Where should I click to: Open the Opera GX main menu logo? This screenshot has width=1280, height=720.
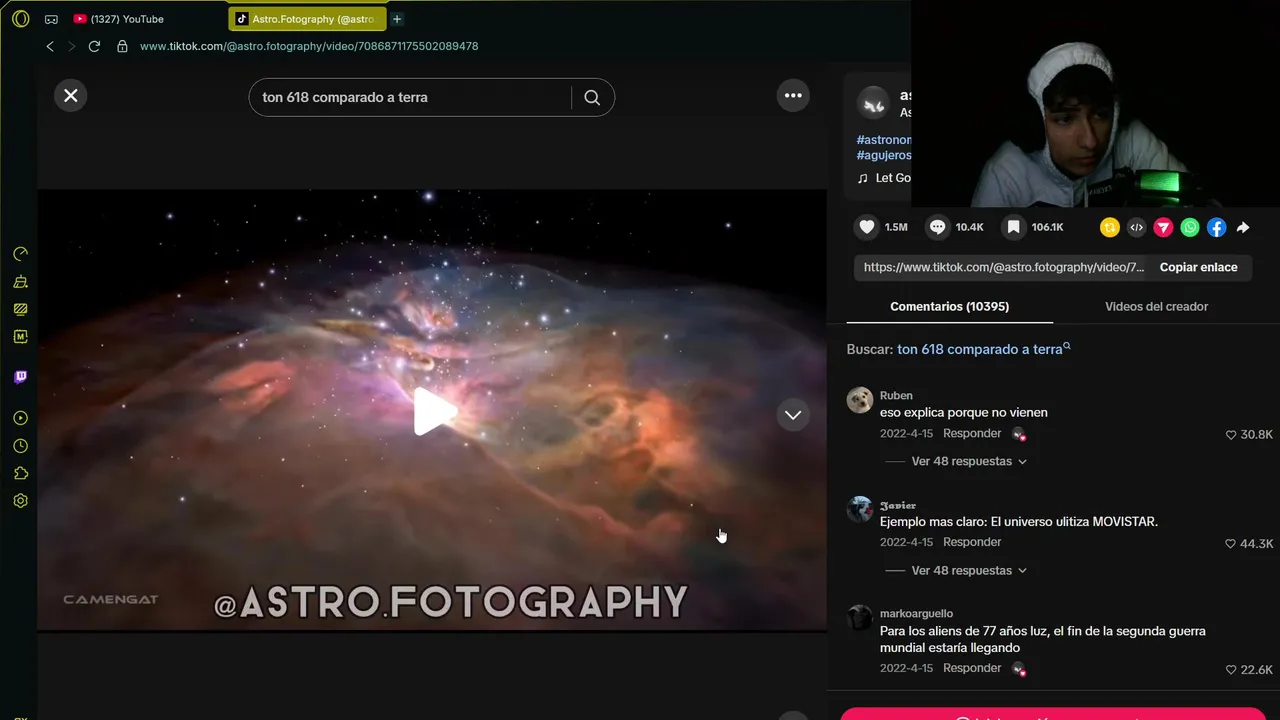point(20,19)
